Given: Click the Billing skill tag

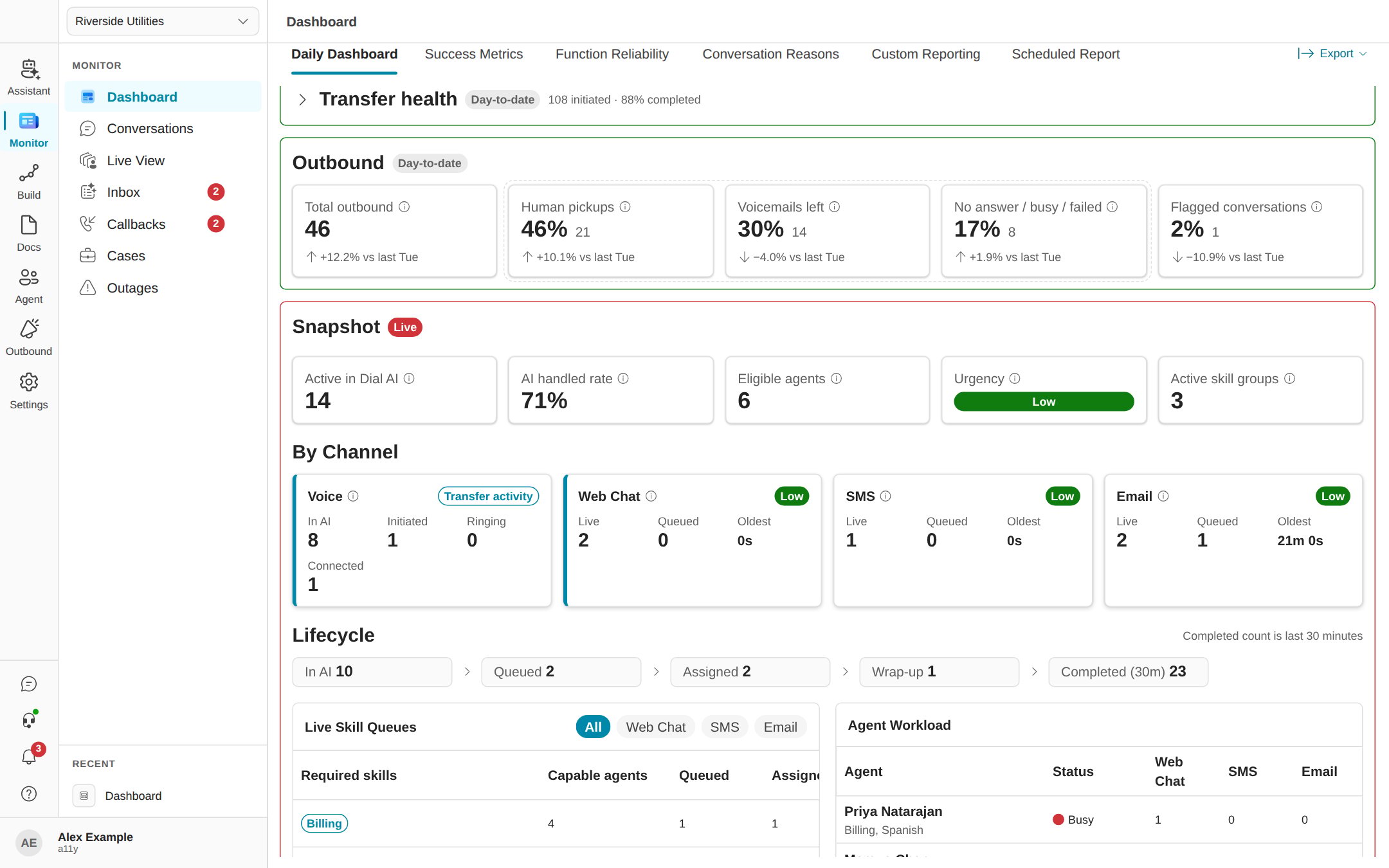Looking at the screenshot, I should [x=324, y=824].
